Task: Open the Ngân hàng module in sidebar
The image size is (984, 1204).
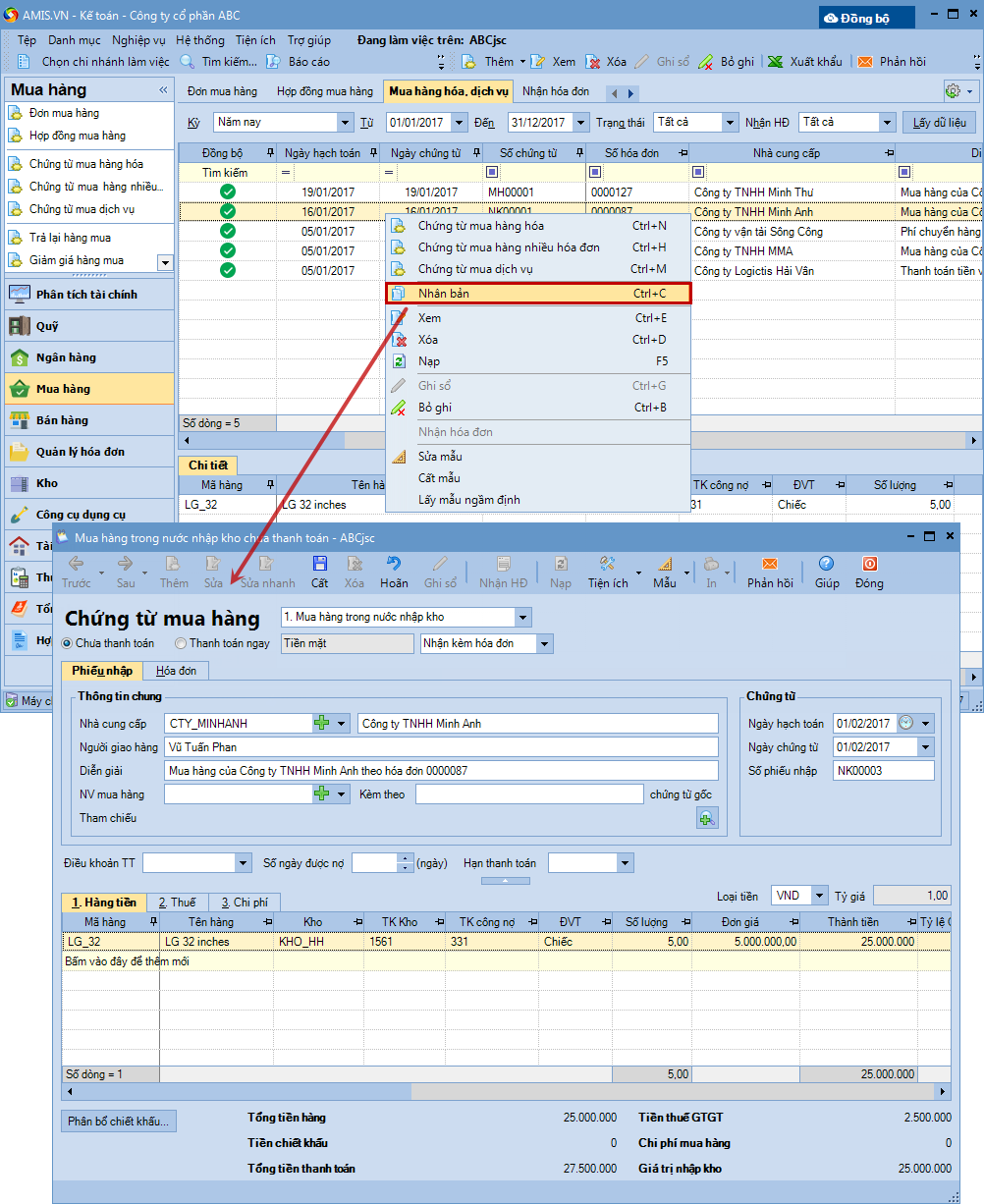Action: [x=66, y=357]
